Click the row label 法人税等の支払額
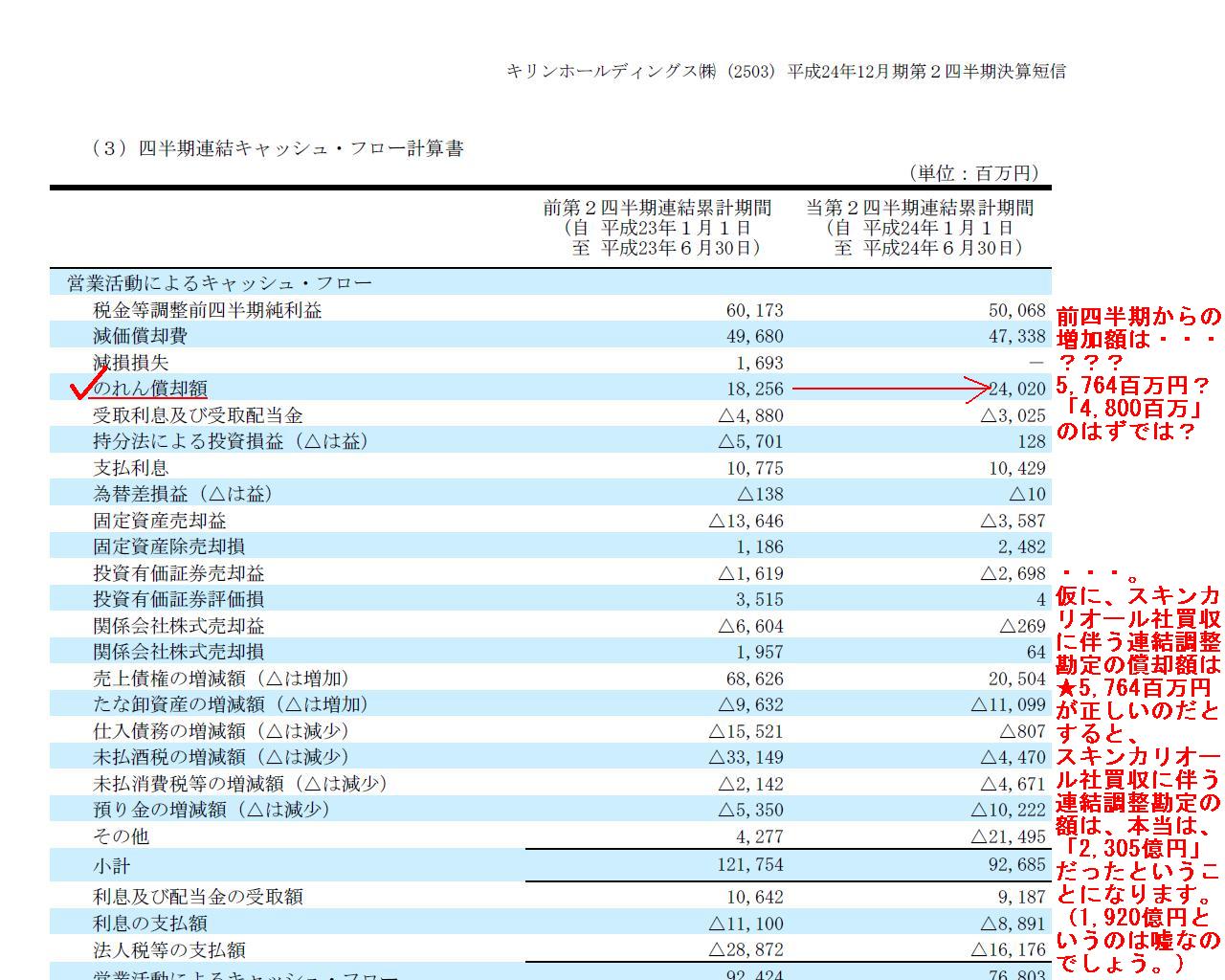1225x980 pixels. (x=169, y=950)
